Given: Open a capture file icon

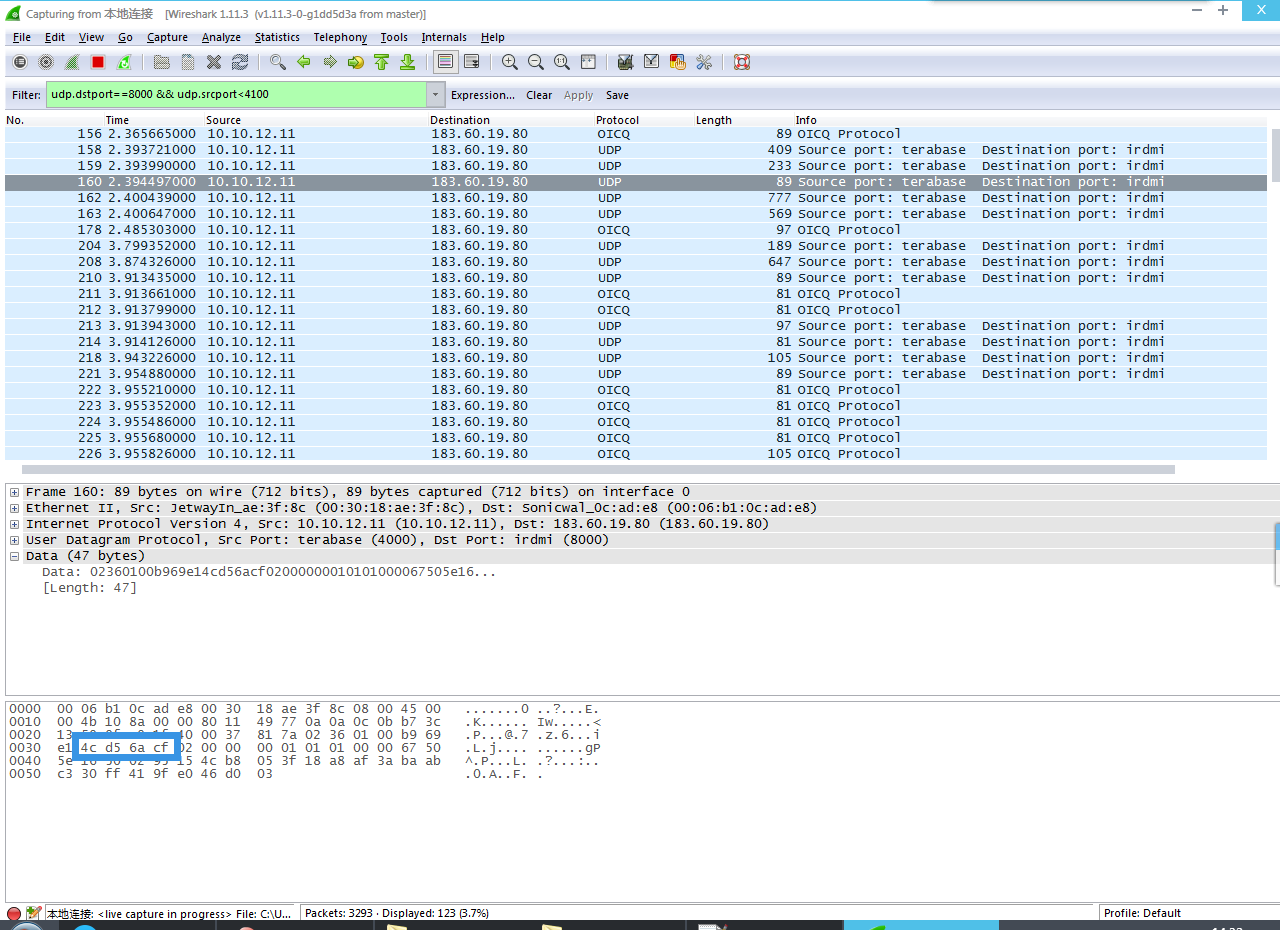Looking at the screenshot, I should (x=162, y=62).
